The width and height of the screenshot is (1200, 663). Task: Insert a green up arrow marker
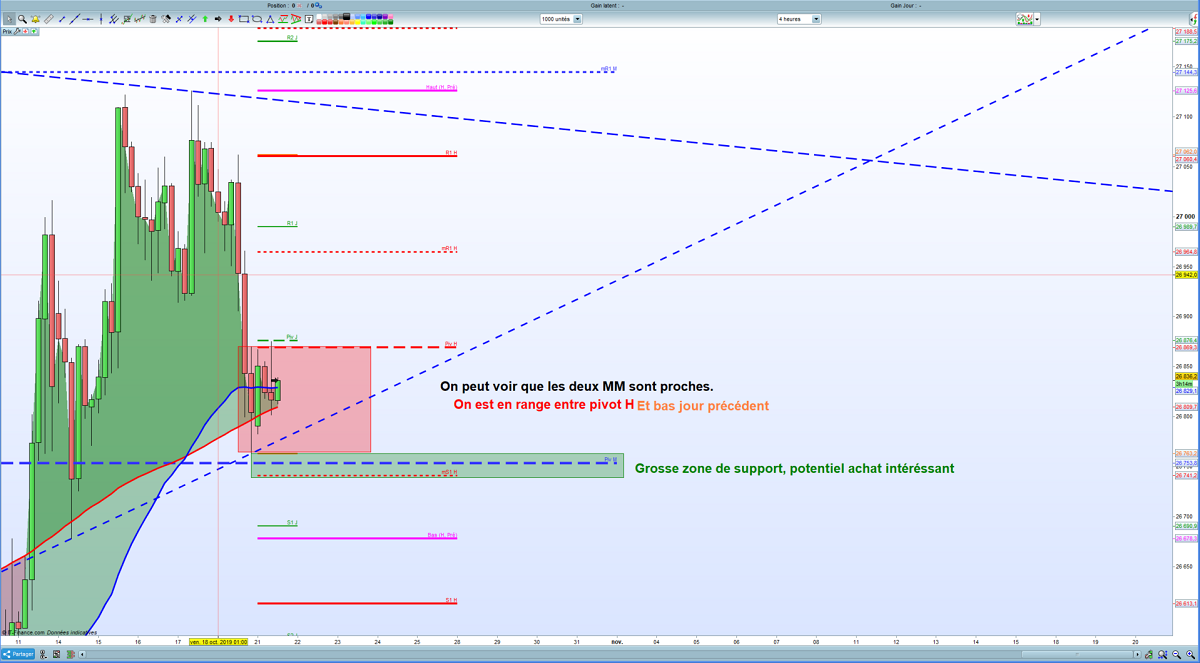tap(205, 19)
